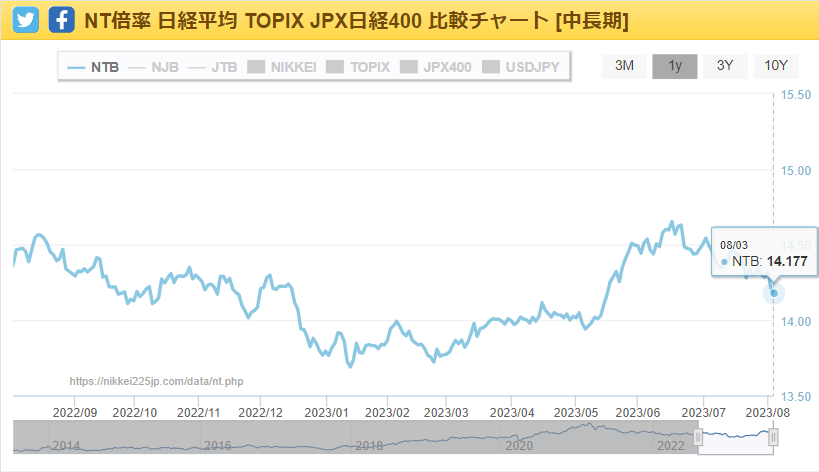The width and height of the screenshot is (819, 472).
Task: Select the 1y time range
Action: (675, 66)
